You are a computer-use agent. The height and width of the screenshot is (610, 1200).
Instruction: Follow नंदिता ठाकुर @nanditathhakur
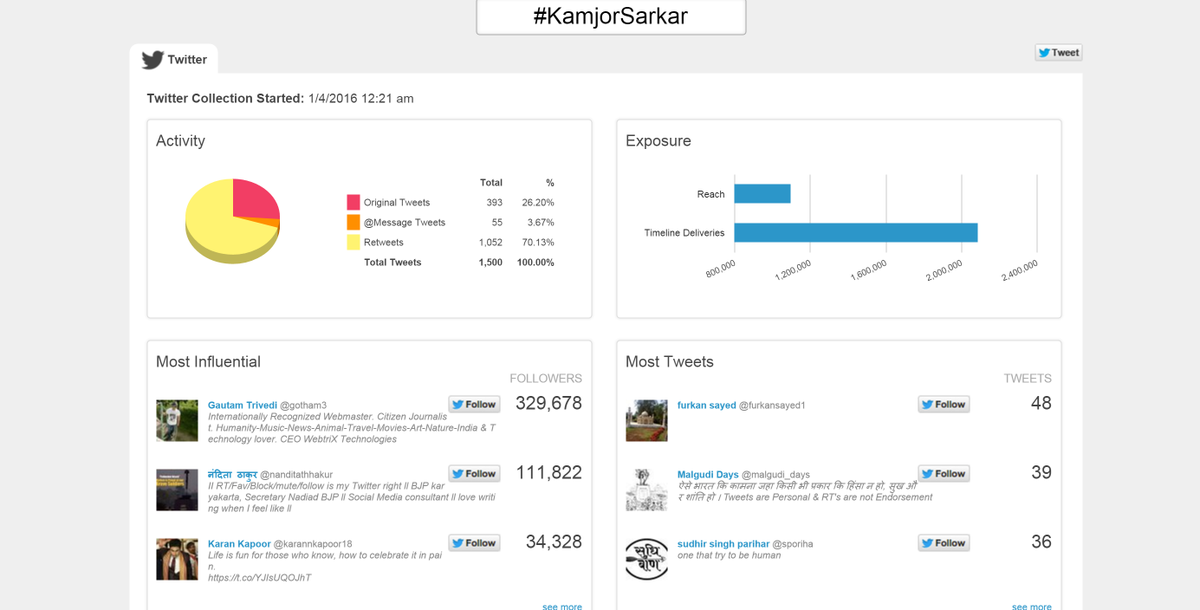point(474,474)
